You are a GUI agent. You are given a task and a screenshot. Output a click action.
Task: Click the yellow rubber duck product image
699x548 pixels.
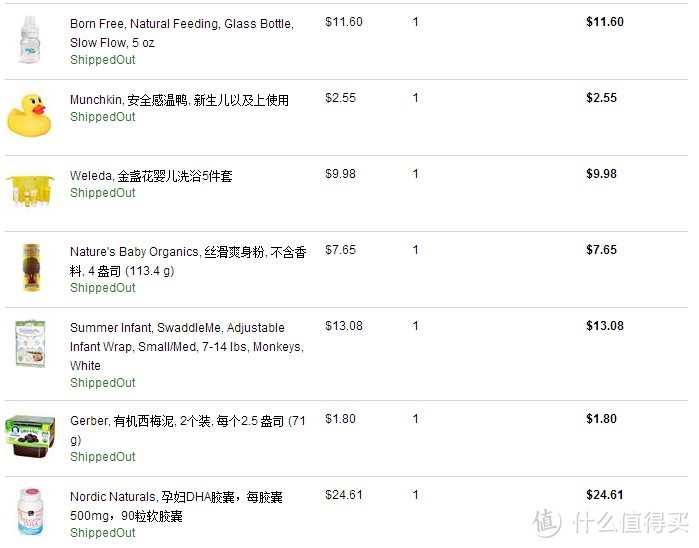tap(29, 115)
